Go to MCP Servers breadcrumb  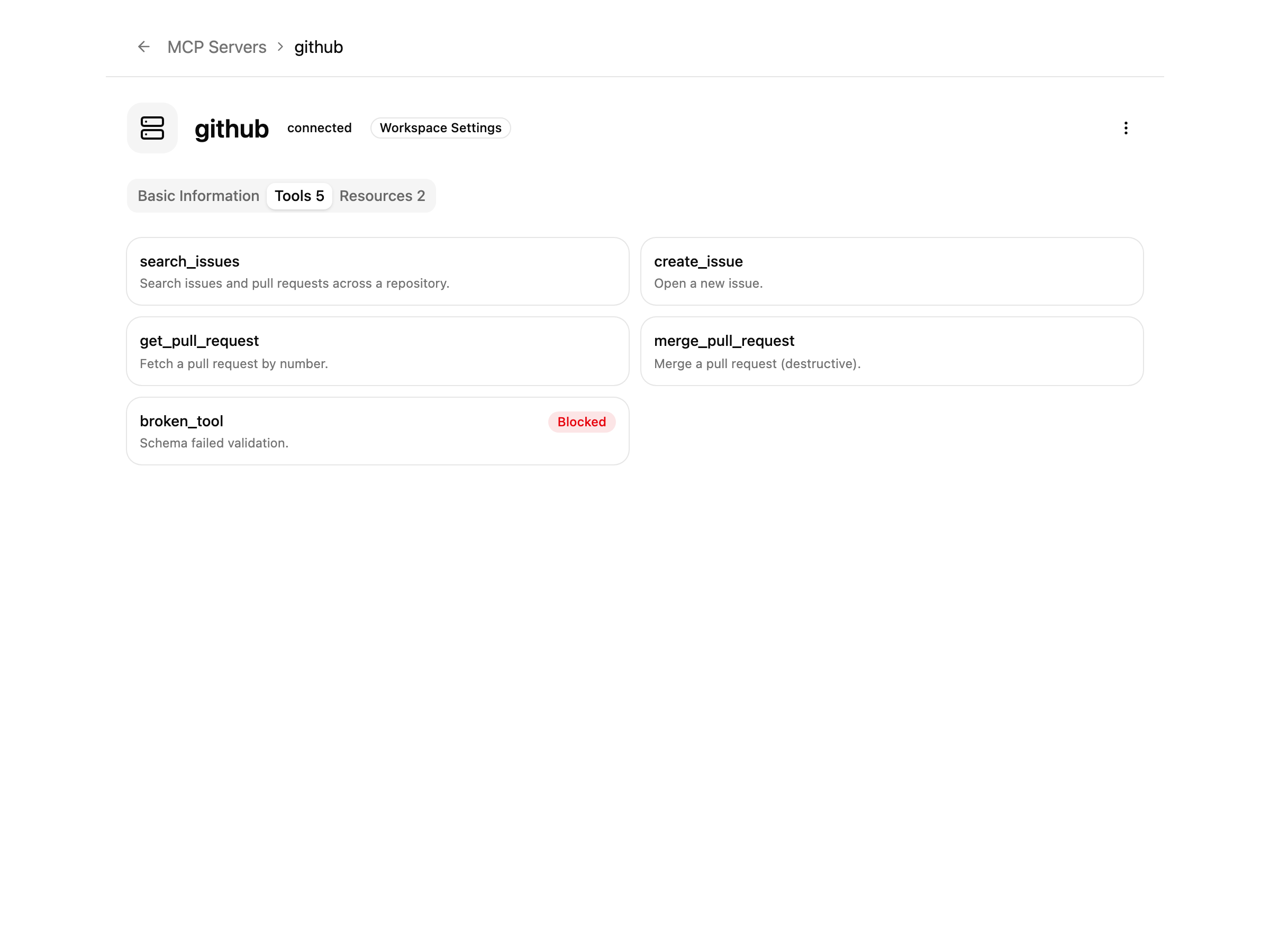pos(216,47)
